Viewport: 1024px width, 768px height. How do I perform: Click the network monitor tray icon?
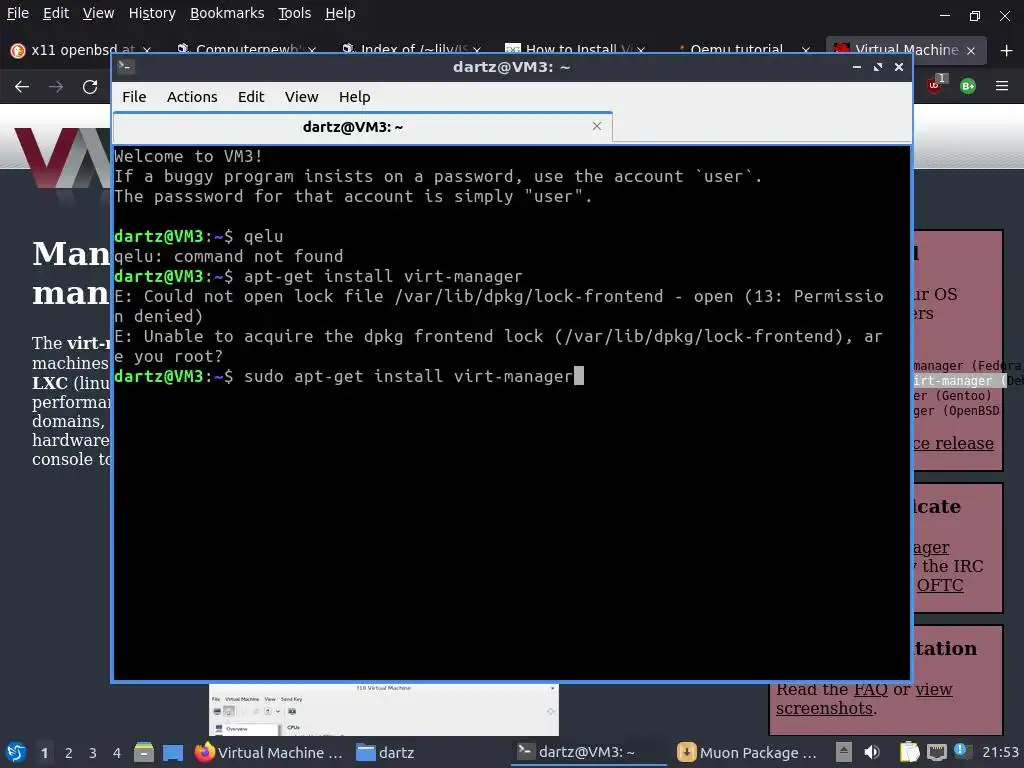(936, 752)
